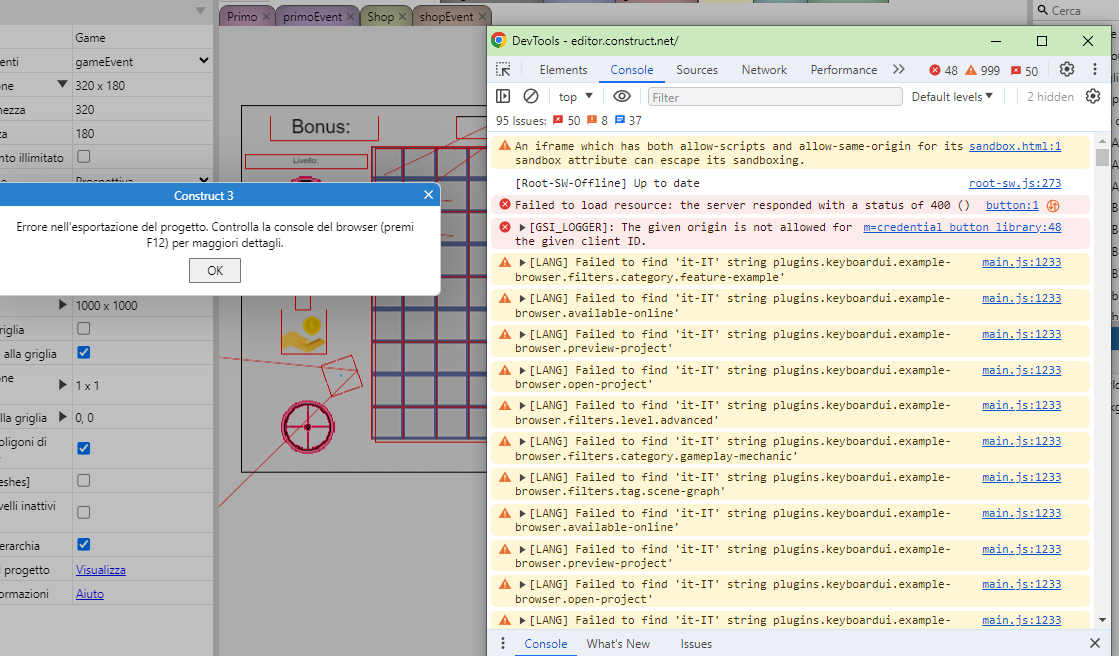Toggle the console sidebar panel icon
The image size is (1119, 656).
[x=503, y=96]
